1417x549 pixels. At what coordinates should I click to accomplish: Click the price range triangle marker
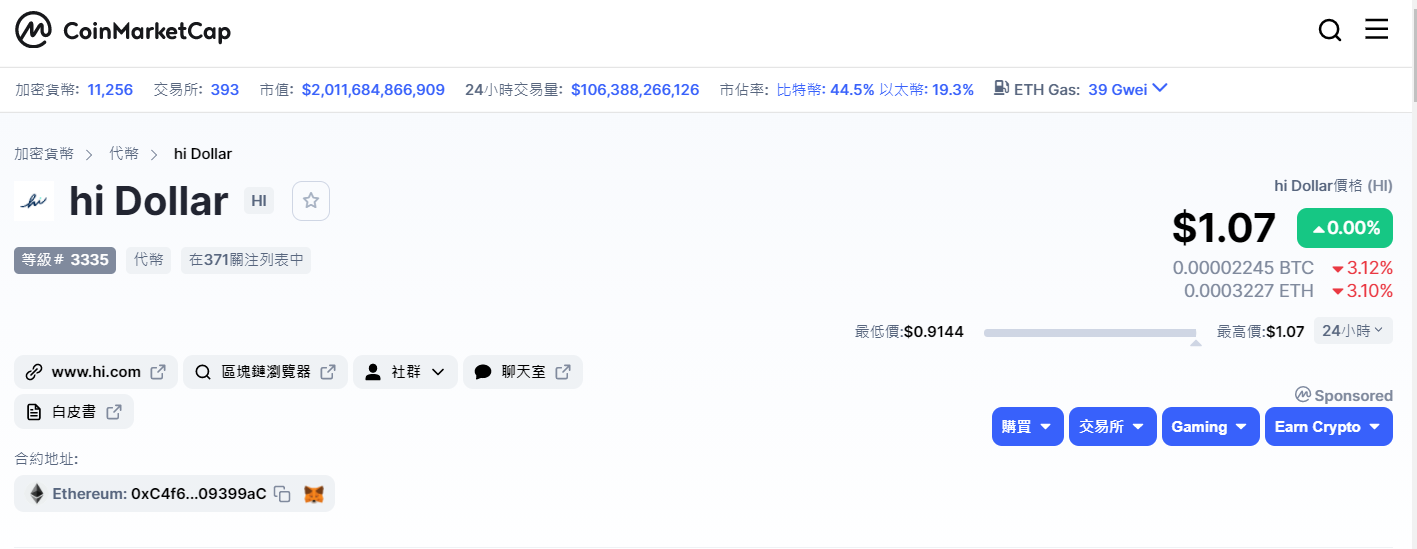pyautogui.click(x=1195, y=343)
